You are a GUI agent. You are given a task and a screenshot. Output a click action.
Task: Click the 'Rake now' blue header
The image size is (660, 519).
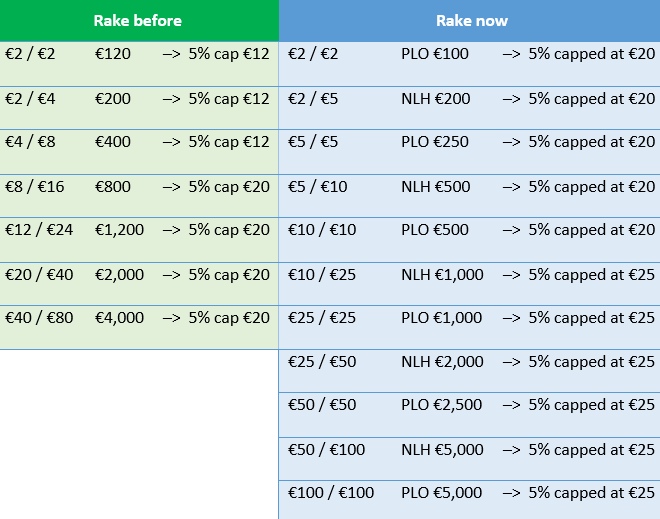coord(471,20)
